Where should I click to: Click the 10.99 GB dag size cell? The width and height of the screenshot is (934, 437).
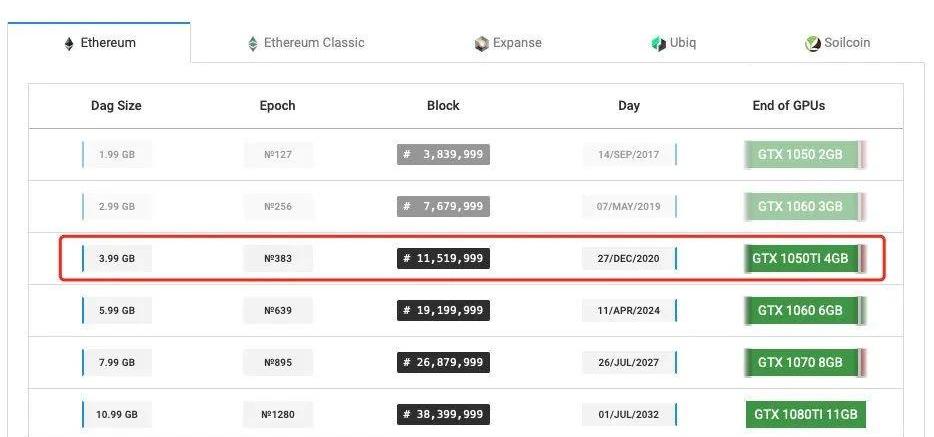[x=117, y=414]
